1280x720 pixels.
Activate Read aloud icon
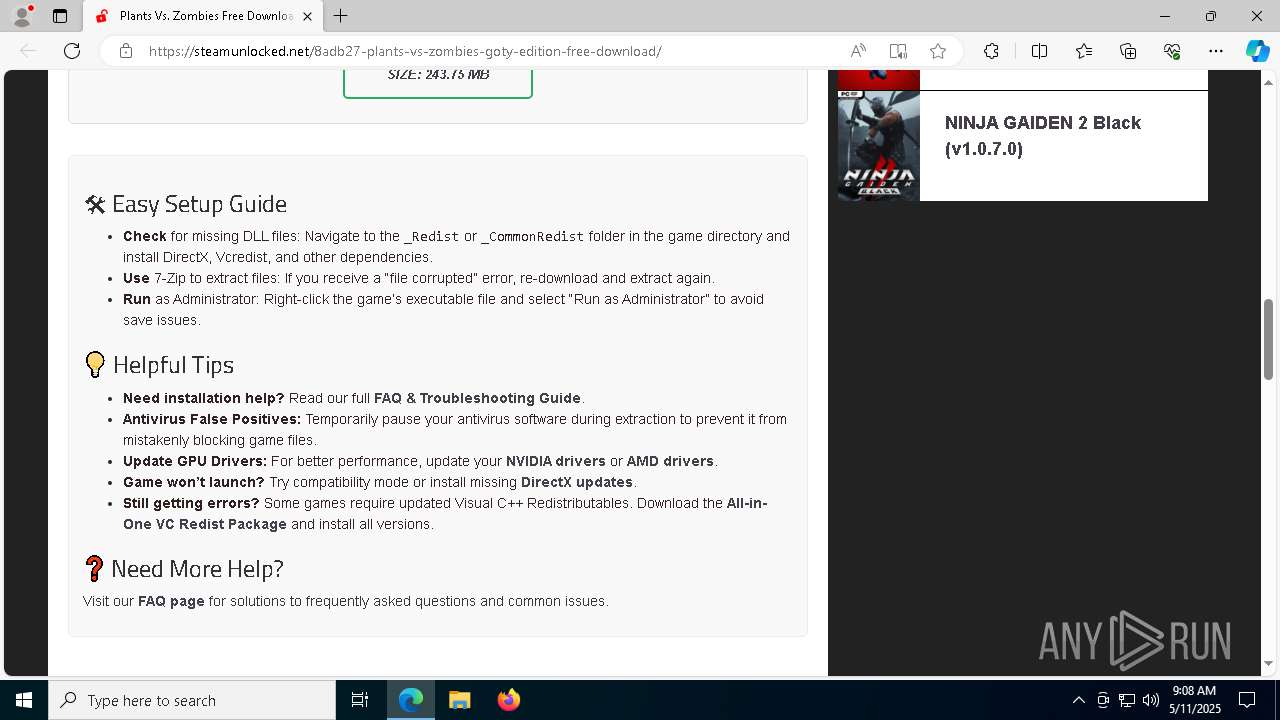pos(858,51)
